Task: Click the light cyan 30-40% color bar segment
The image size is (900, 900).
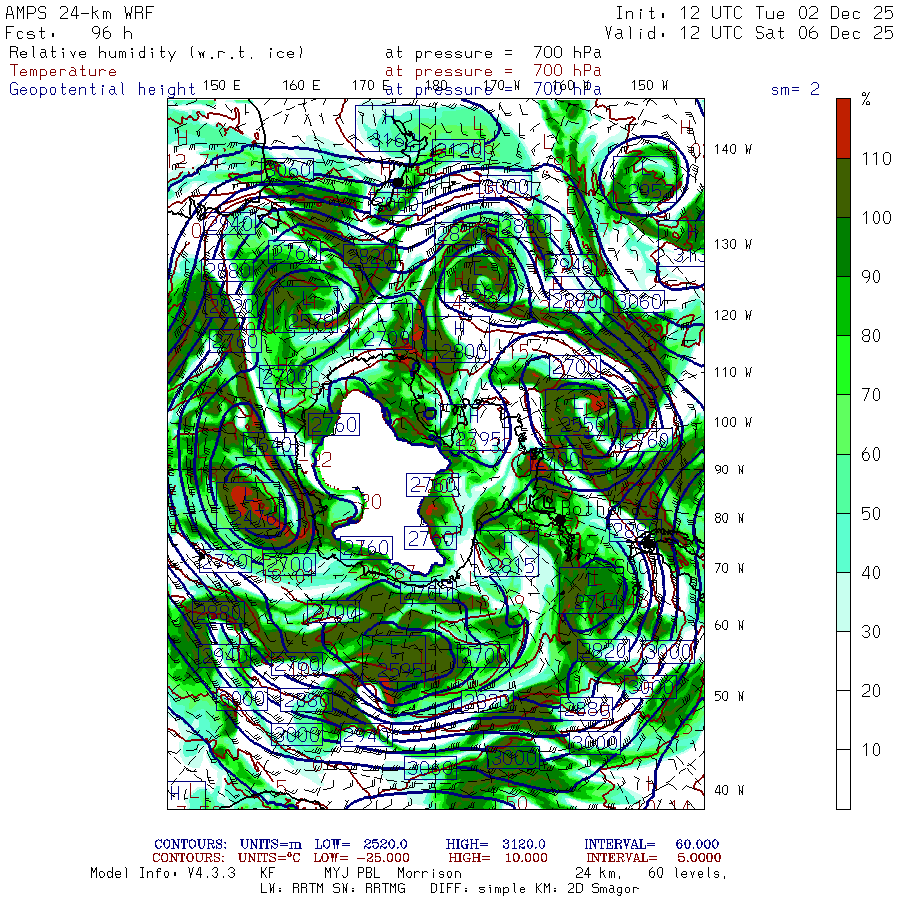Action: click(843, 602)
